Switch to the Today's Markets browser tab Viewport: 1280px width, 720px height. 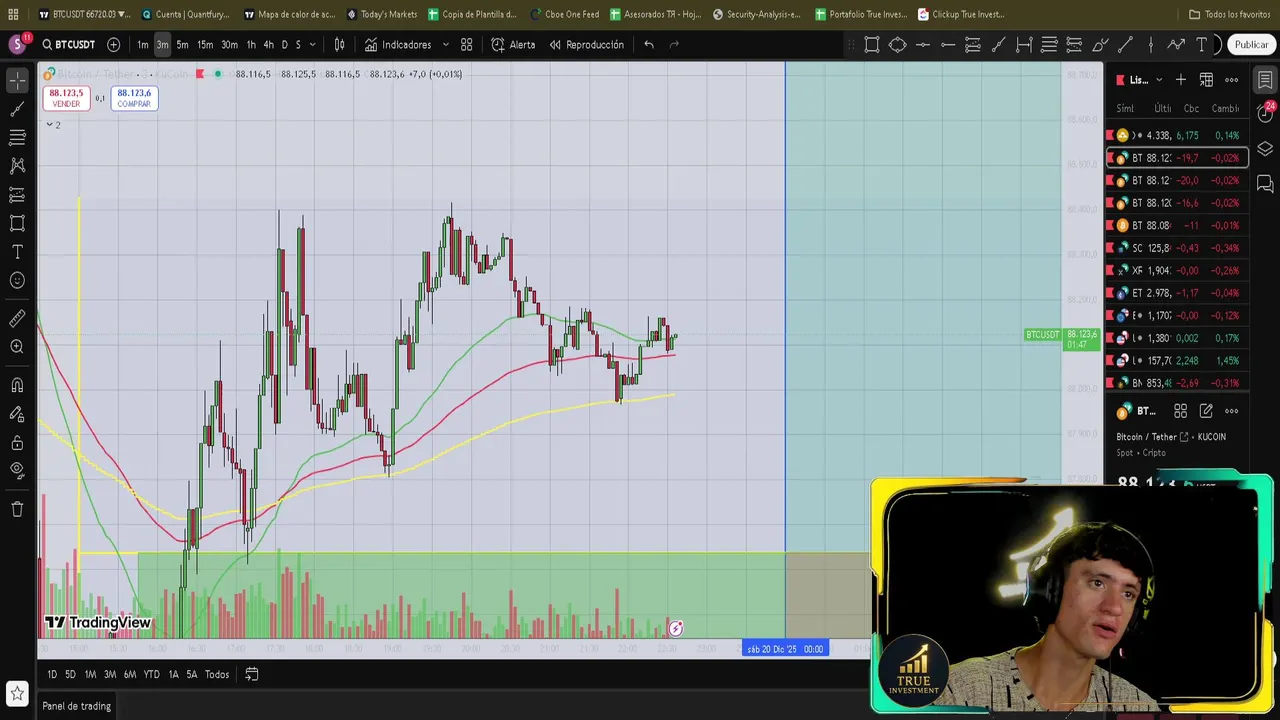tap(382, 14)
